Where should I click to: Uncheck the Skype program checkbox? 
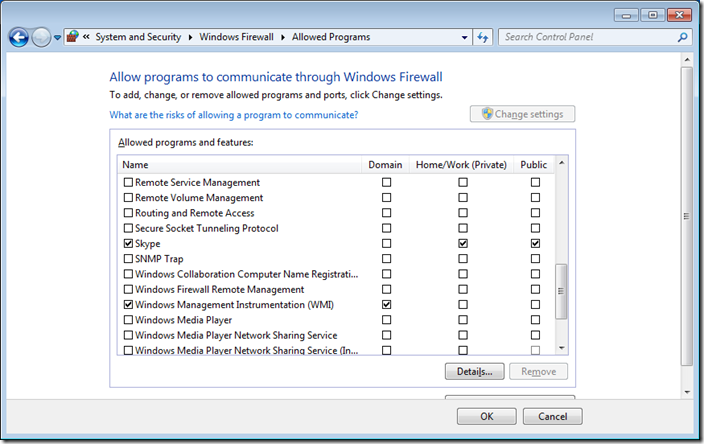[127, 244]
